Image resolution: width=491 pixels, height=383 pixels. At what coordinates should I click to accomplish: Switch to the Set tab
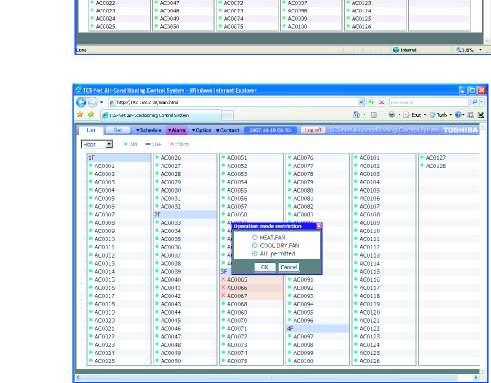[117, 130]
